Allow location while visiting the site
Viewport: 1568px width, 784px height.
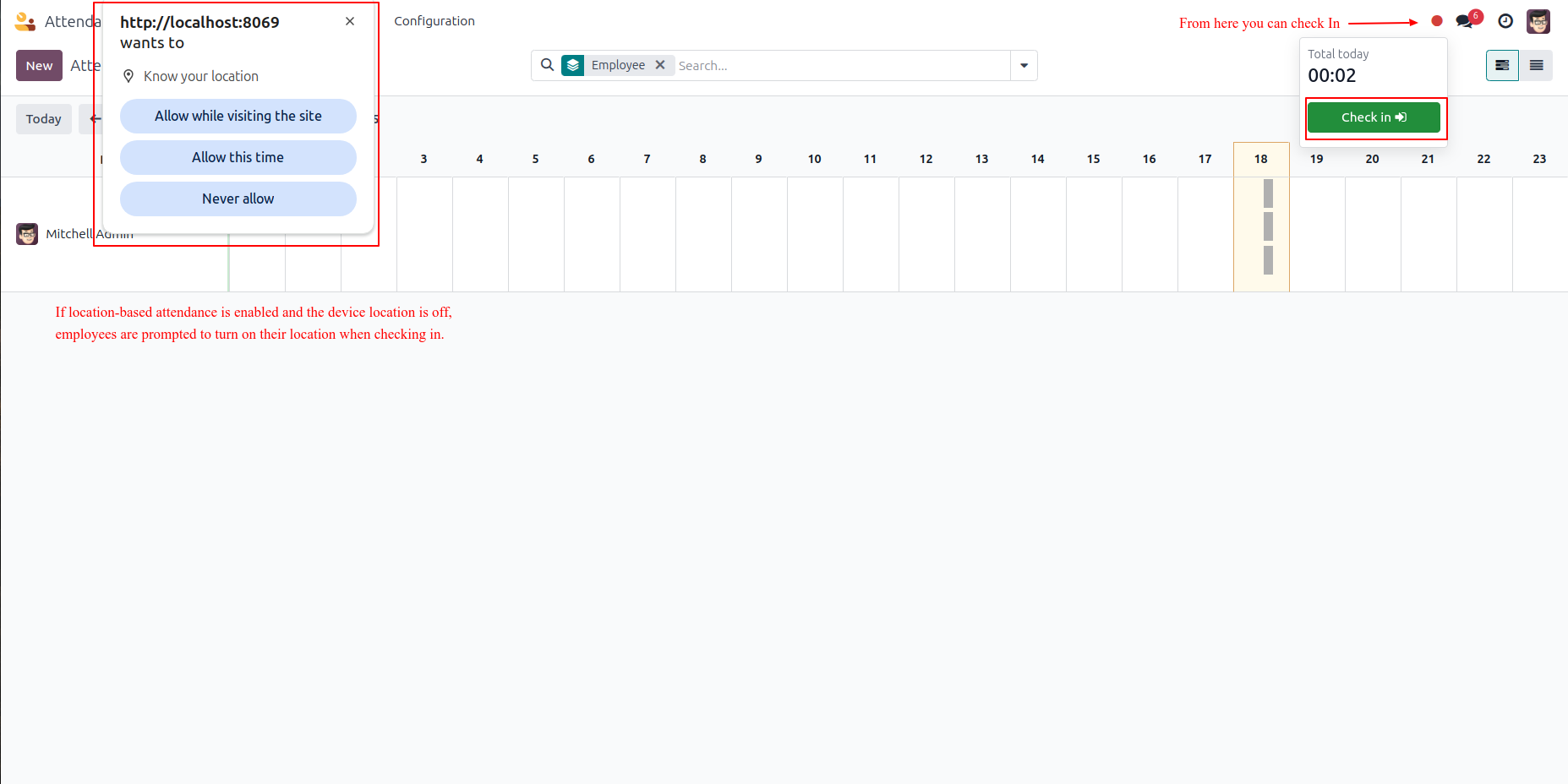pyautogui.click(x=238, y=116)
